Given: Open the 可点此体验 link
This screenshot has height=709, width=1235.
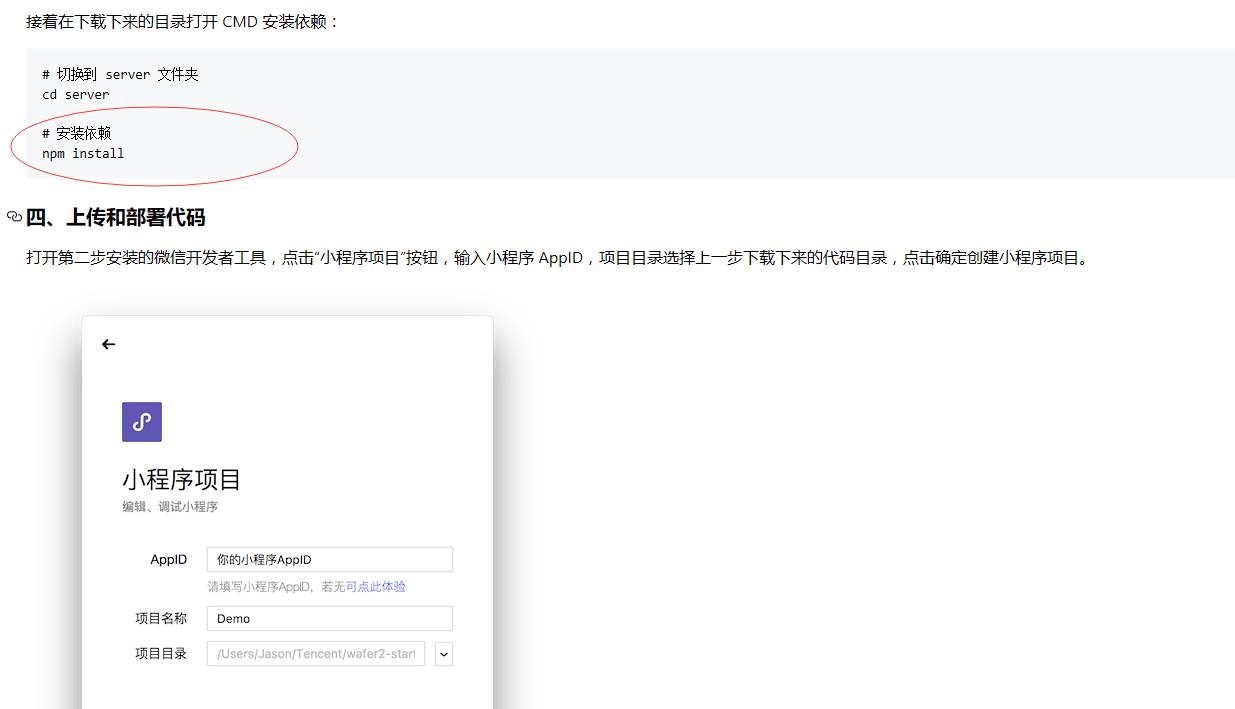Looking at the screenshot, I should 376,587.
